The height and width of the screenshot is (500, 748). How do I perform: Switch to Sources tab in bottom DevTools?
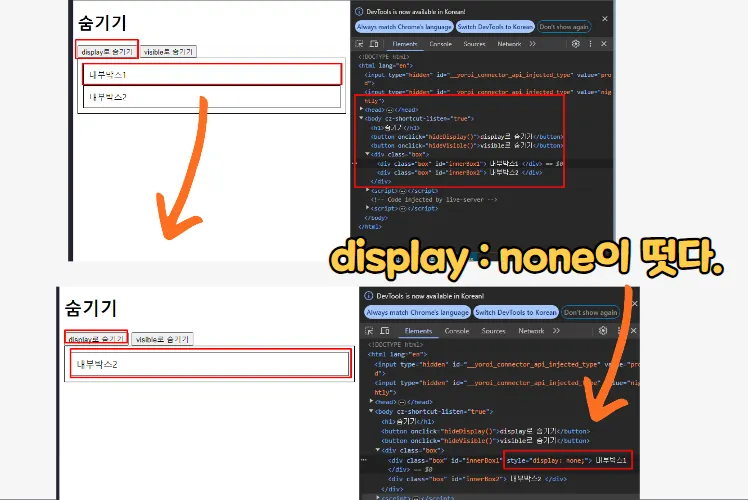pos(493,331)
